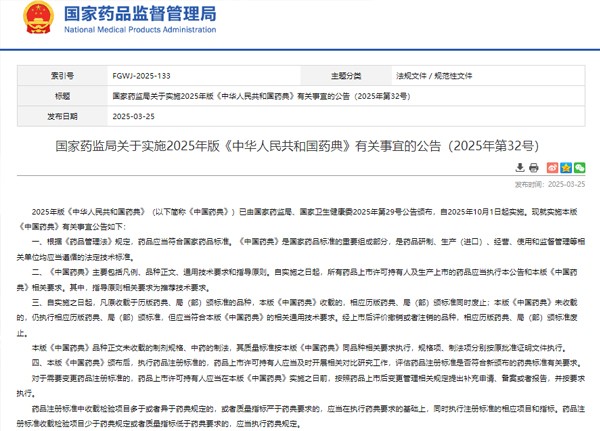Click the paragraph starting with 四、本版《中国药典》颁布后
Image resolution: width=600 pixels, height=431 pixels.
pos(307,362)
